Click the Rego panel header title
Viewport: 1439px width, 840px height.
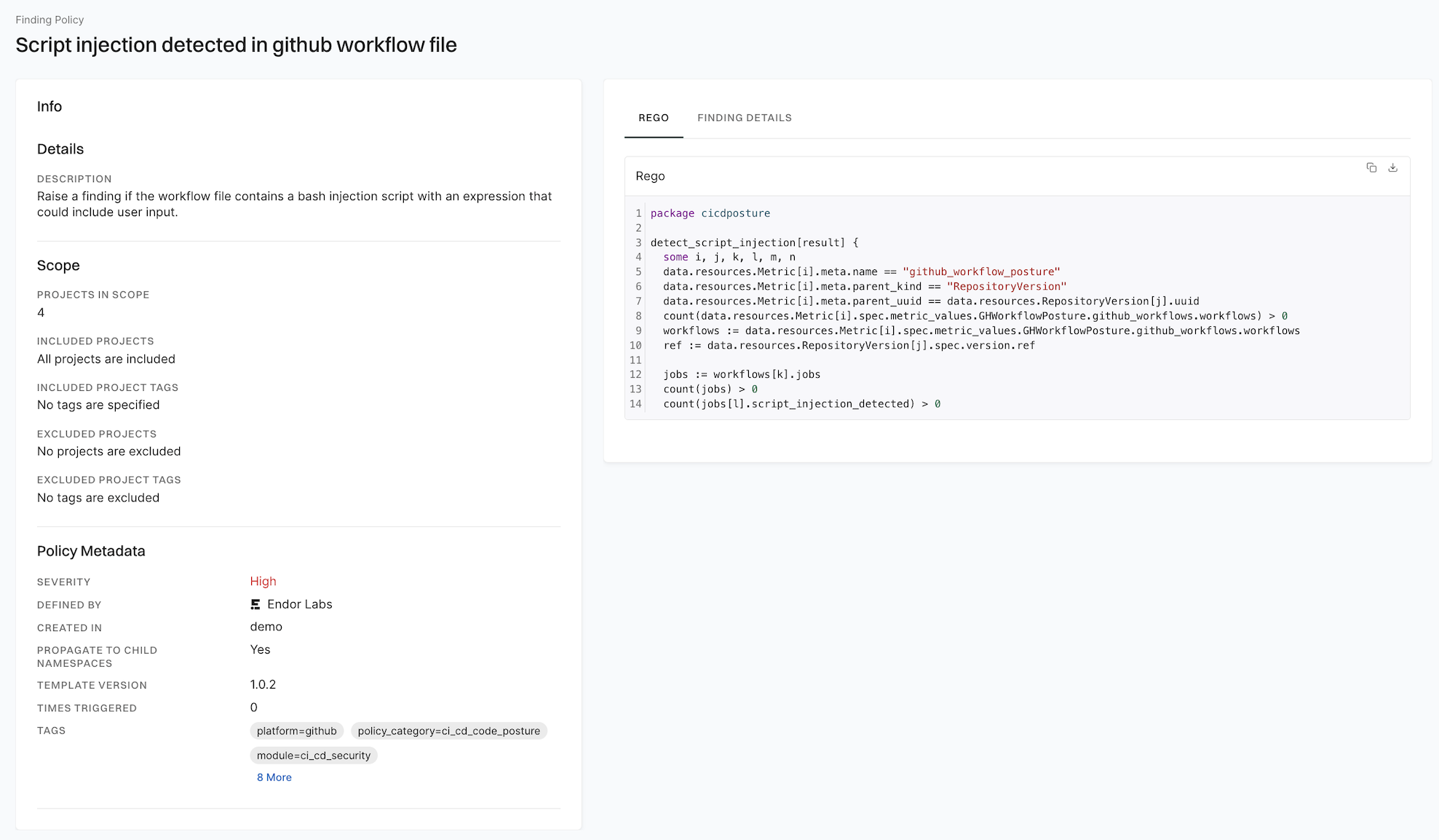[650, 175]
